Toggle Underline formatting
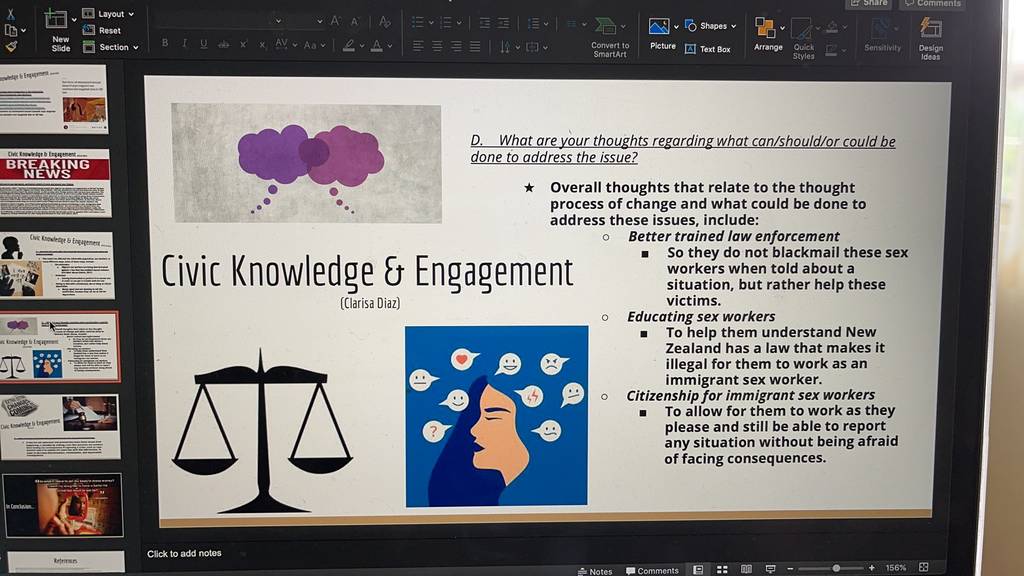The image size is (1024, 576). pos(204,44)
